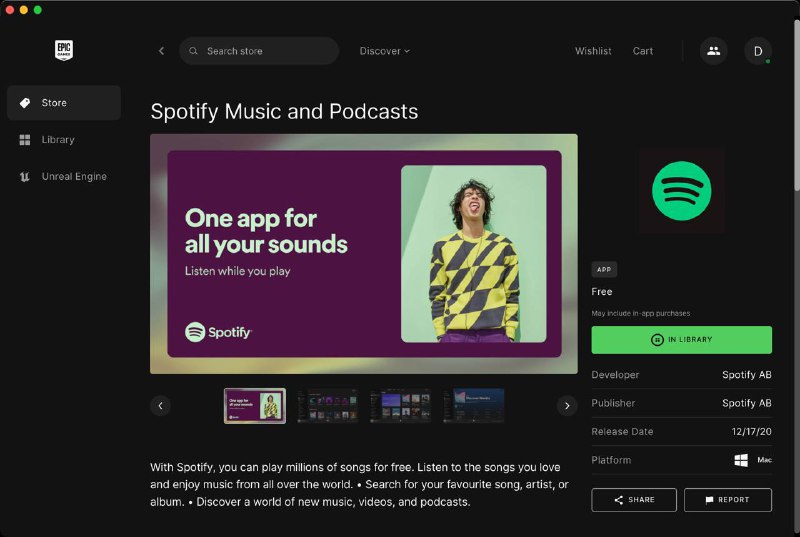Click the magnifier search icon
Screen dimensions: 800x537
[x=193, y=50]
